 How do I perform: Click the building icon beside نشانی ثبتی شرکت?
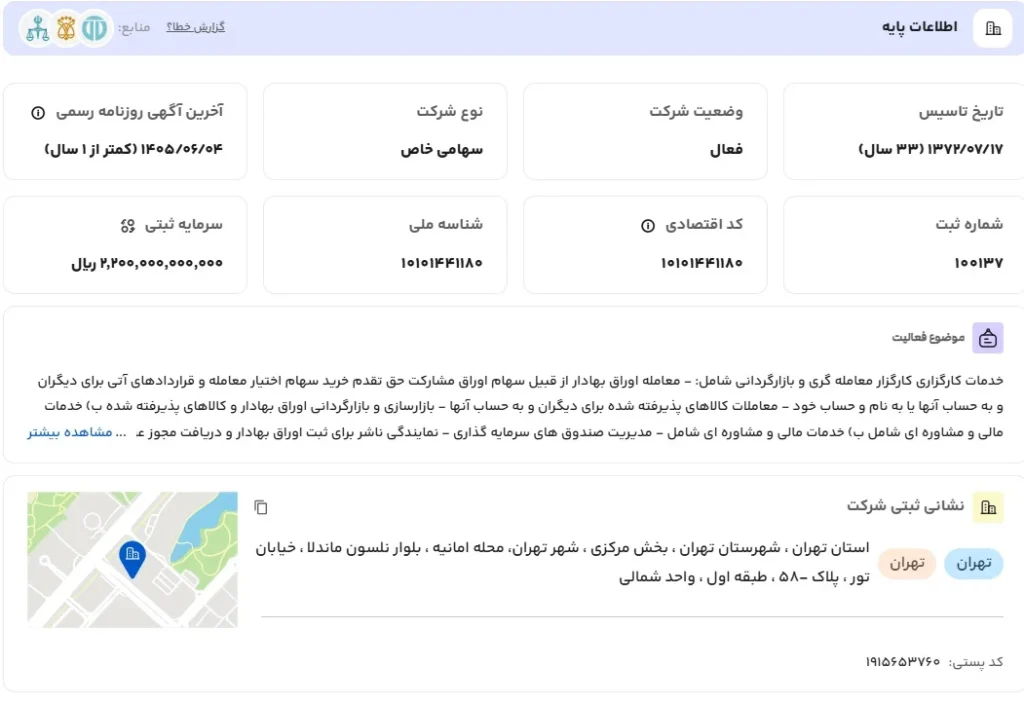click(x=988, y=507)
